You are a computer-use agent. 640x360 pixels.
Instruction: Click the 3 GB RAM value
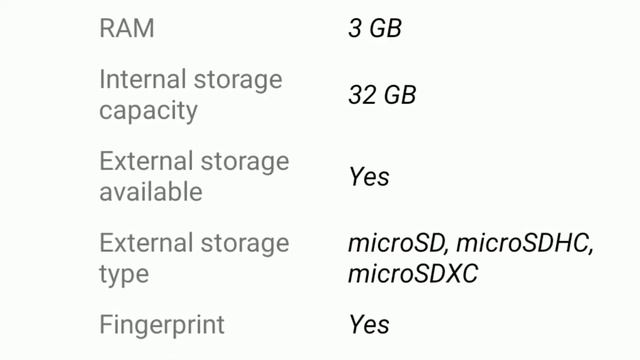point(375,28)
